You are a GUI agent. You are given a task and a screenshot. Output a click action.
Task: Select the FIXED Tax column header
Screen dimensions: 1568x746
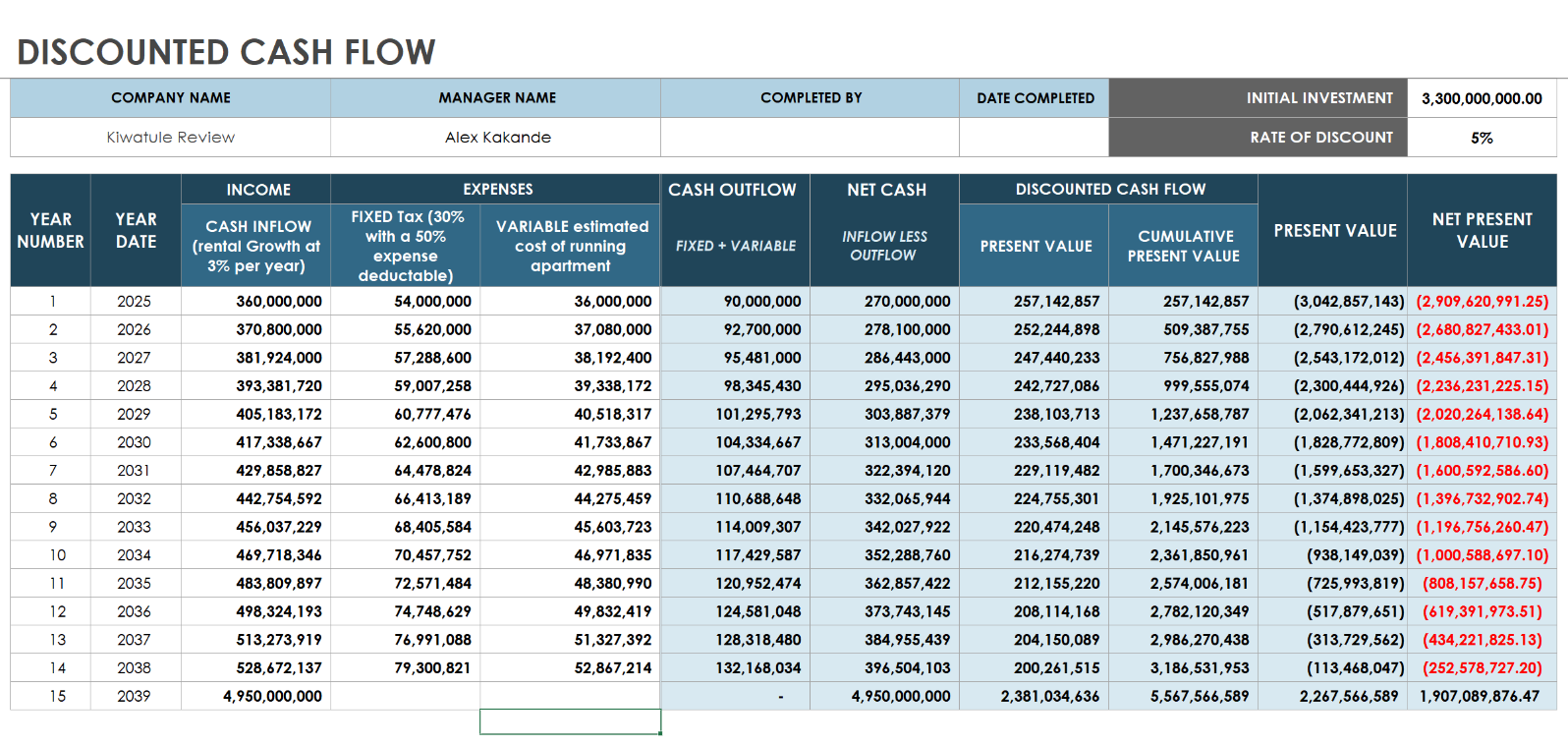[406, 246]
